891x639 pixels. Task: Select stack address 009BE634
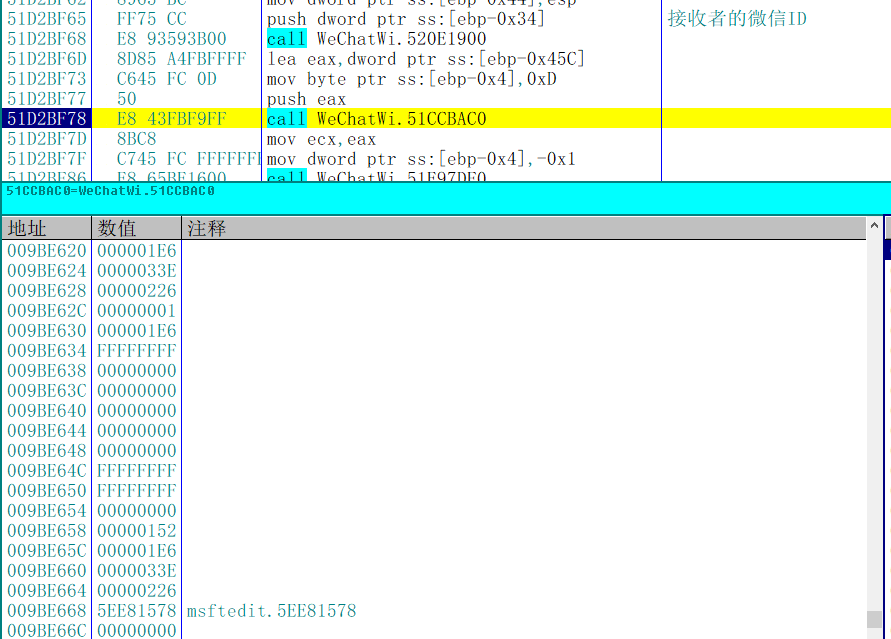click(x=47, y=350)
